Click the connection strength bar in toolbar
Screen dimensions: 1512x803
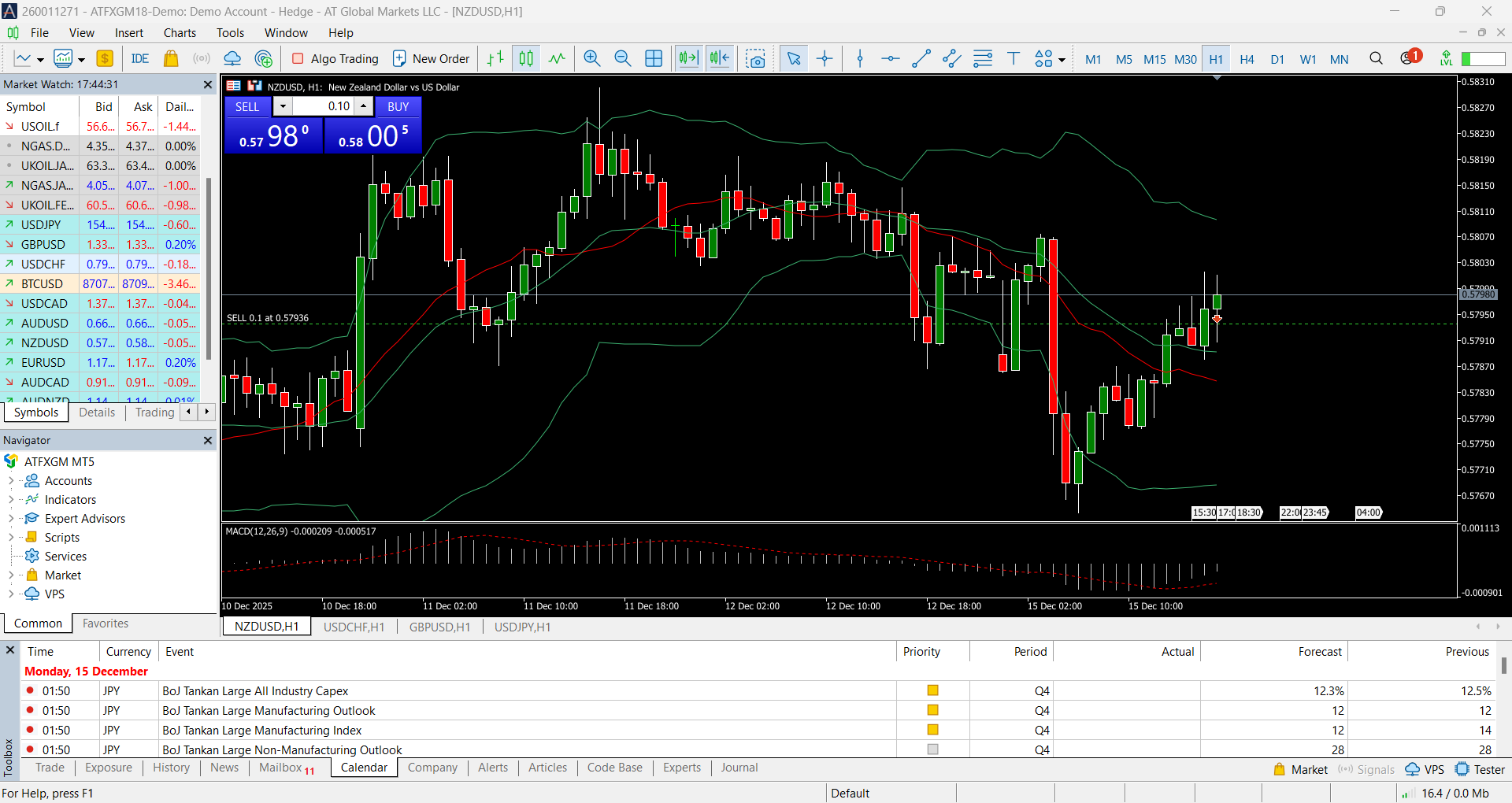(1483, 59)
